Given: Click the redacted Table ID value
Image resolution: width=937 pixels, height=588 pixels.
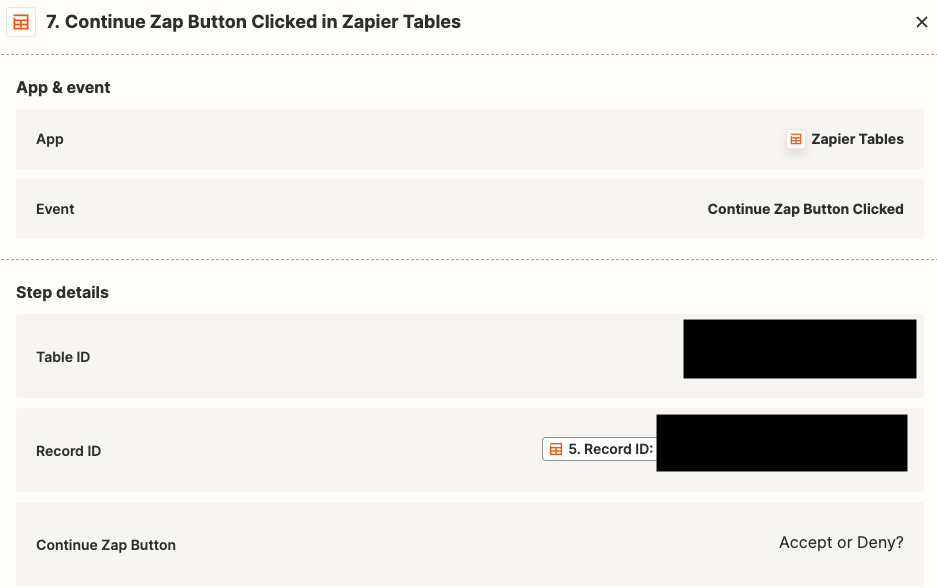Looking at the screenshot, I should tap(800, 349).
